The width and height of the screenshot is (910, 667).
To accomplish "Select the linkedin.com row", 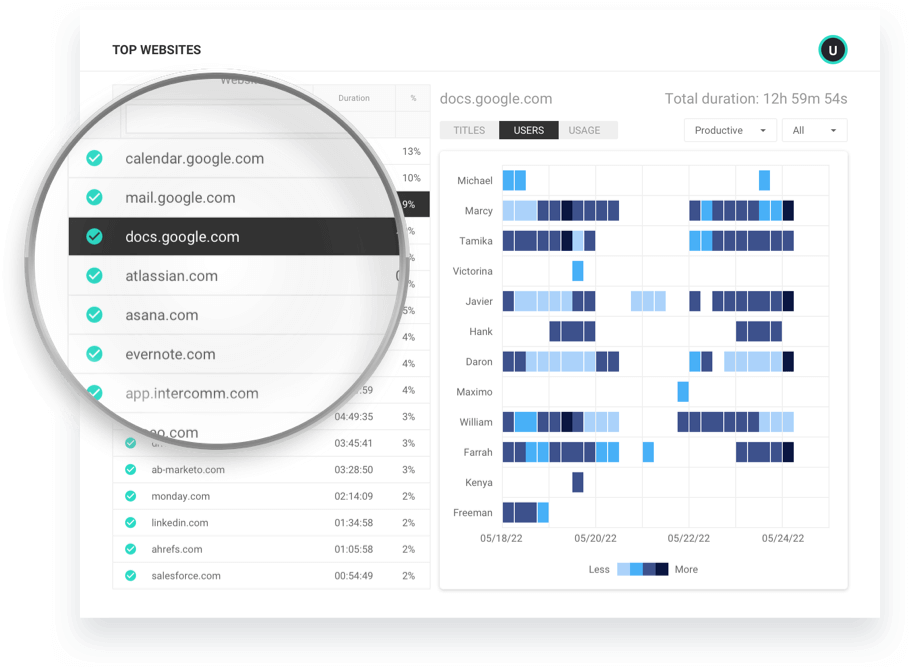I will point(271,522).
